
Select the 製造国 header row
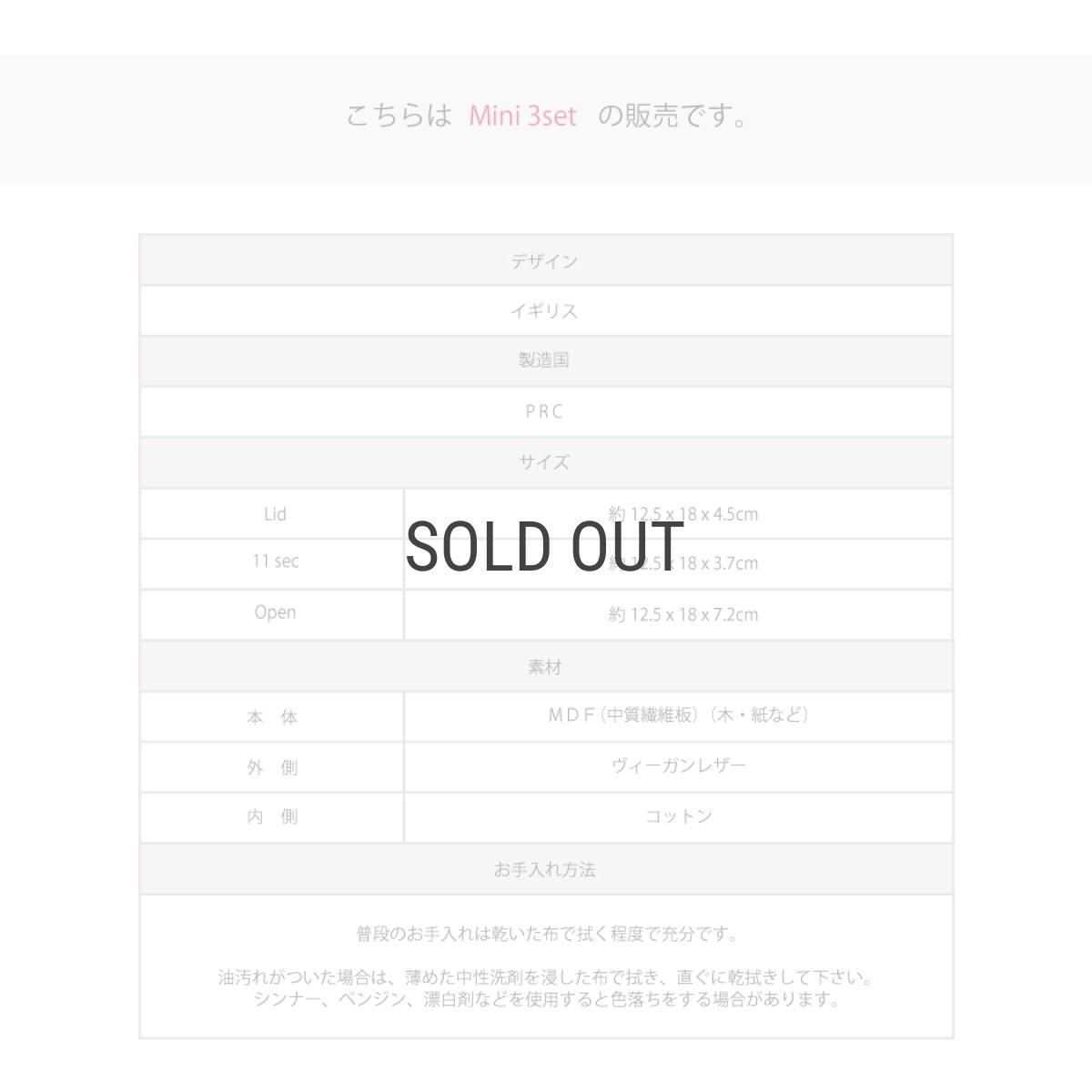tap(545, 361)
